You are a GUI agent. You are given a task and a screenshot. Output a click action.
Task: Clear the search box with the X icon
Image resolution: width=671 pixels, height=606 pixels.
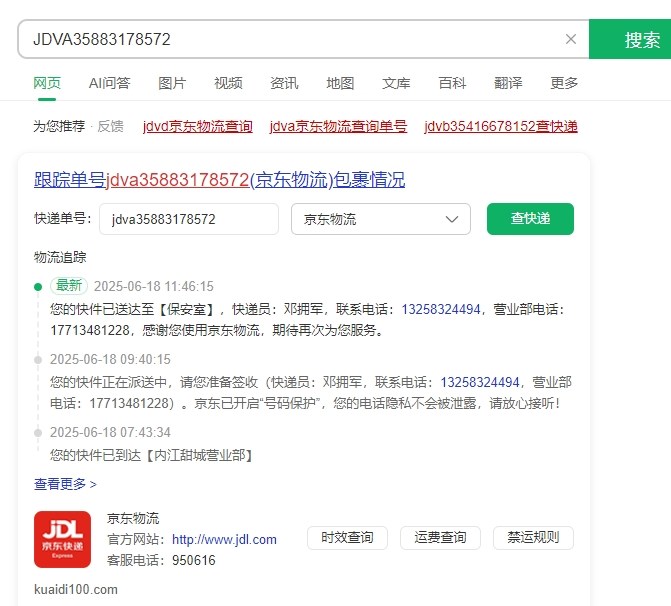(x=570, y=39)
